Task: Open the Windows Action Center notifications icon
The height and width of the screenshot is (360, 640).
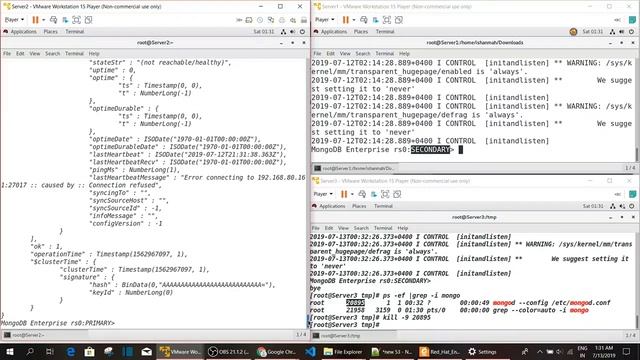Action: [x=627, y=351]
